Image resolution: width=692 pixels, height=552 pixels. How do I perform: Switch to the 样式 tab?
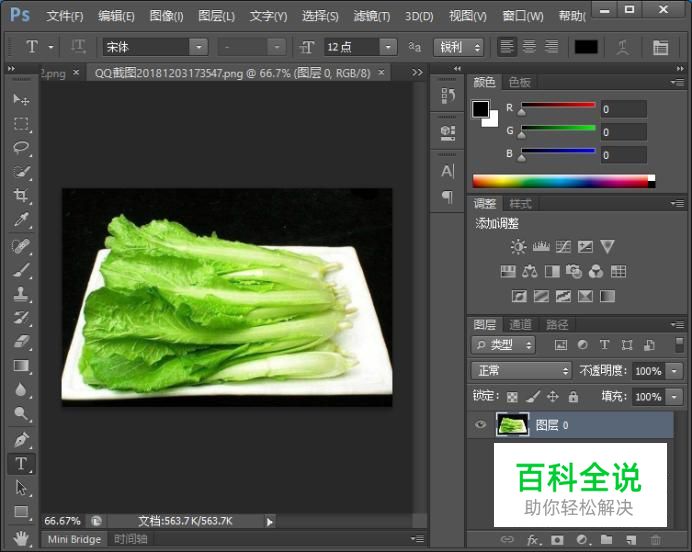pos(520,204)
